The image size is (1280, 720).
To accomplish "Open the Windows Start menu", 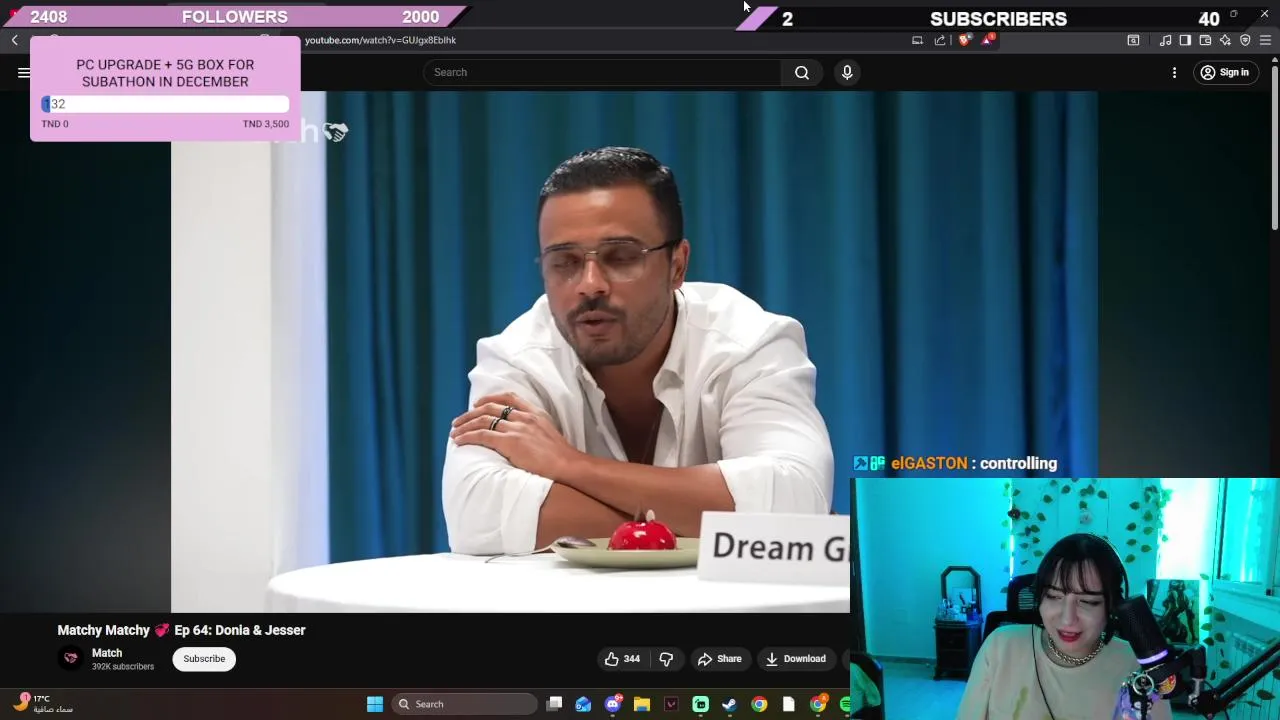I will (x=375, y=704).
